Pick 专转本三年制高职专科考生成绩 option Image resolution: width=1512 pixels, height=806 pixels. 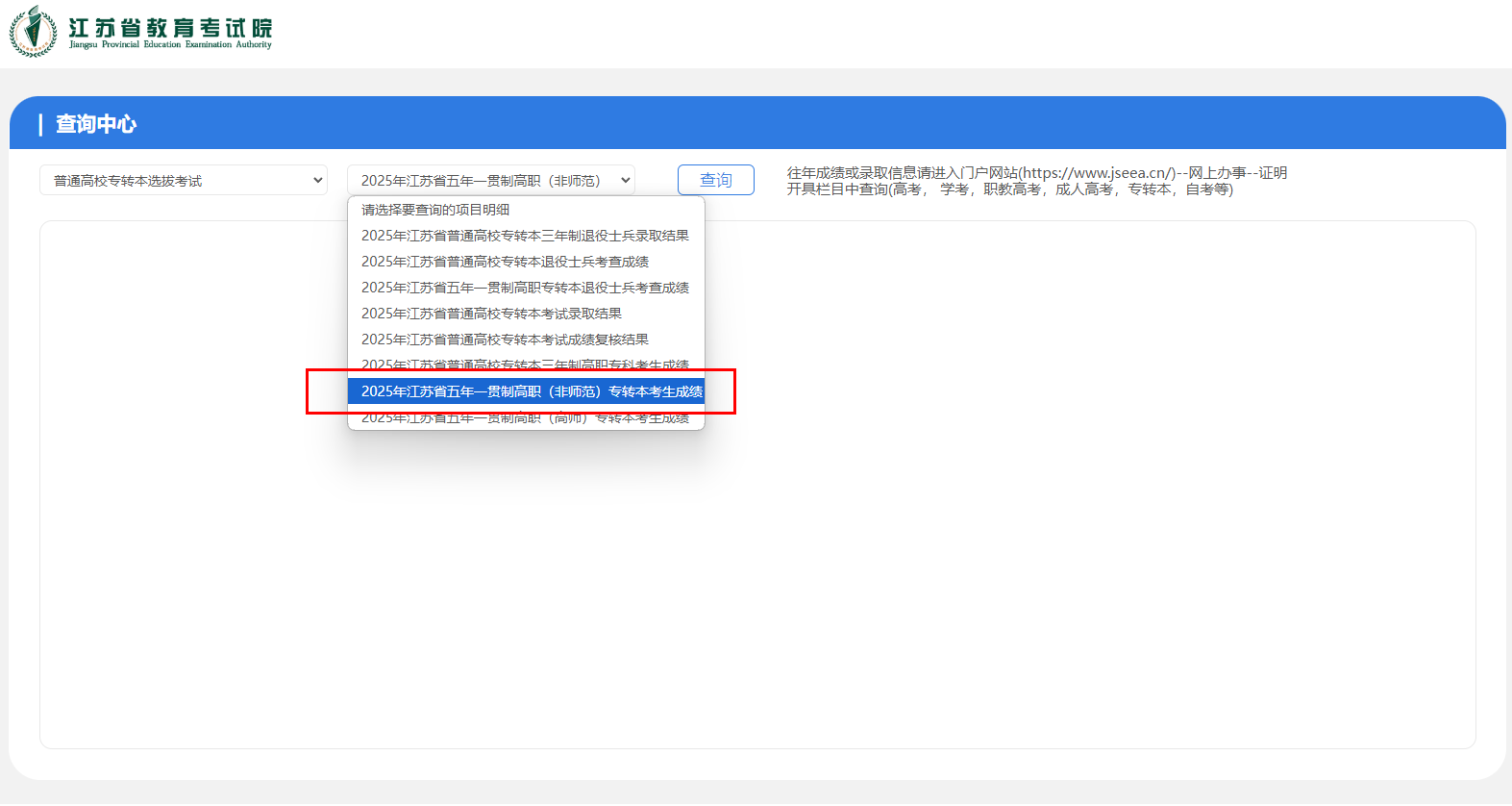point(525,364)
